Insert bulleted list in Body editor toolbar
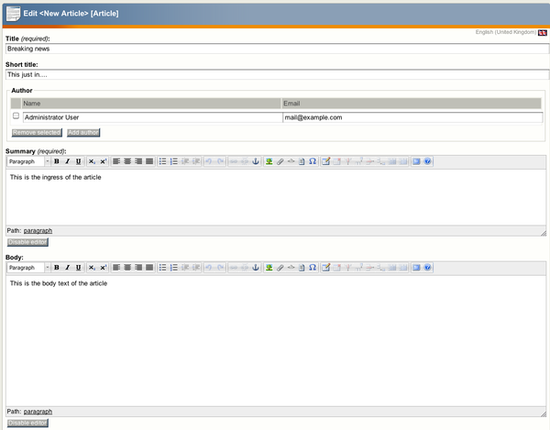Viewport: 550px width, 430px height. click(162, 268)
